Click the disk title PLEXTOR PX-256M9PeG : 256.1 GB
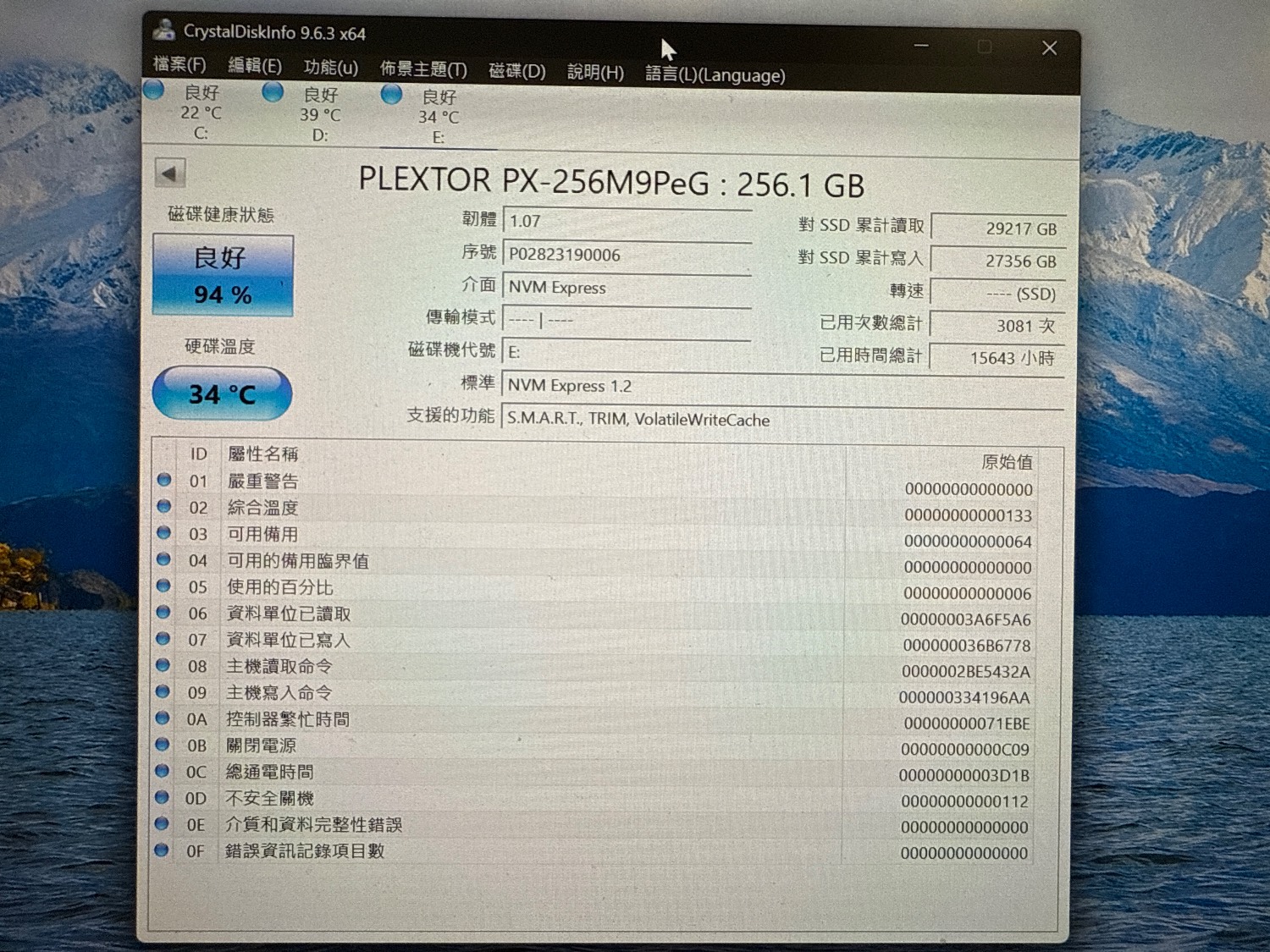The image size is (1270, 952). (x=611, y=182)
